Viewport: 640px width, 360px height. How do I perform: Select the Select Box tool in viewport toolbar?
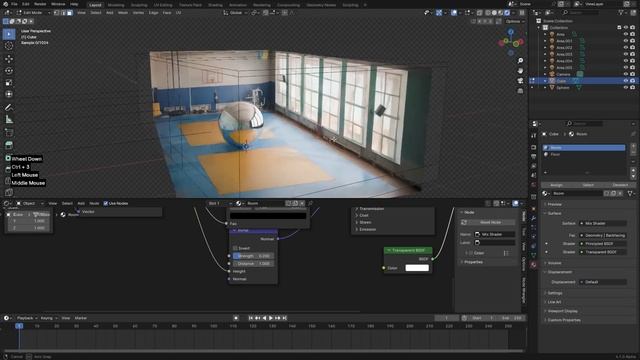pos(9,34)
